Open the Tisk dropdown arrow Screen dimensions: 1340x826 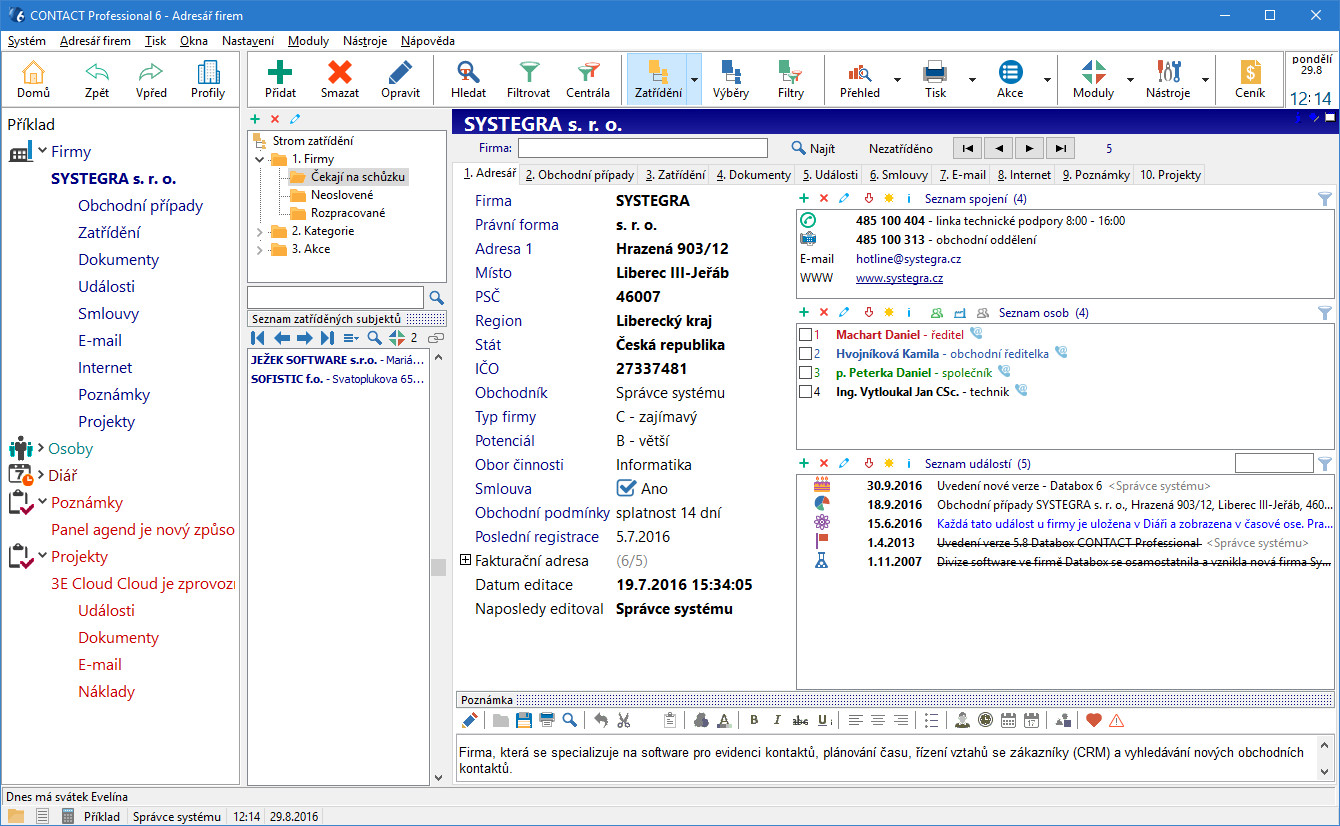coord(972,80)
